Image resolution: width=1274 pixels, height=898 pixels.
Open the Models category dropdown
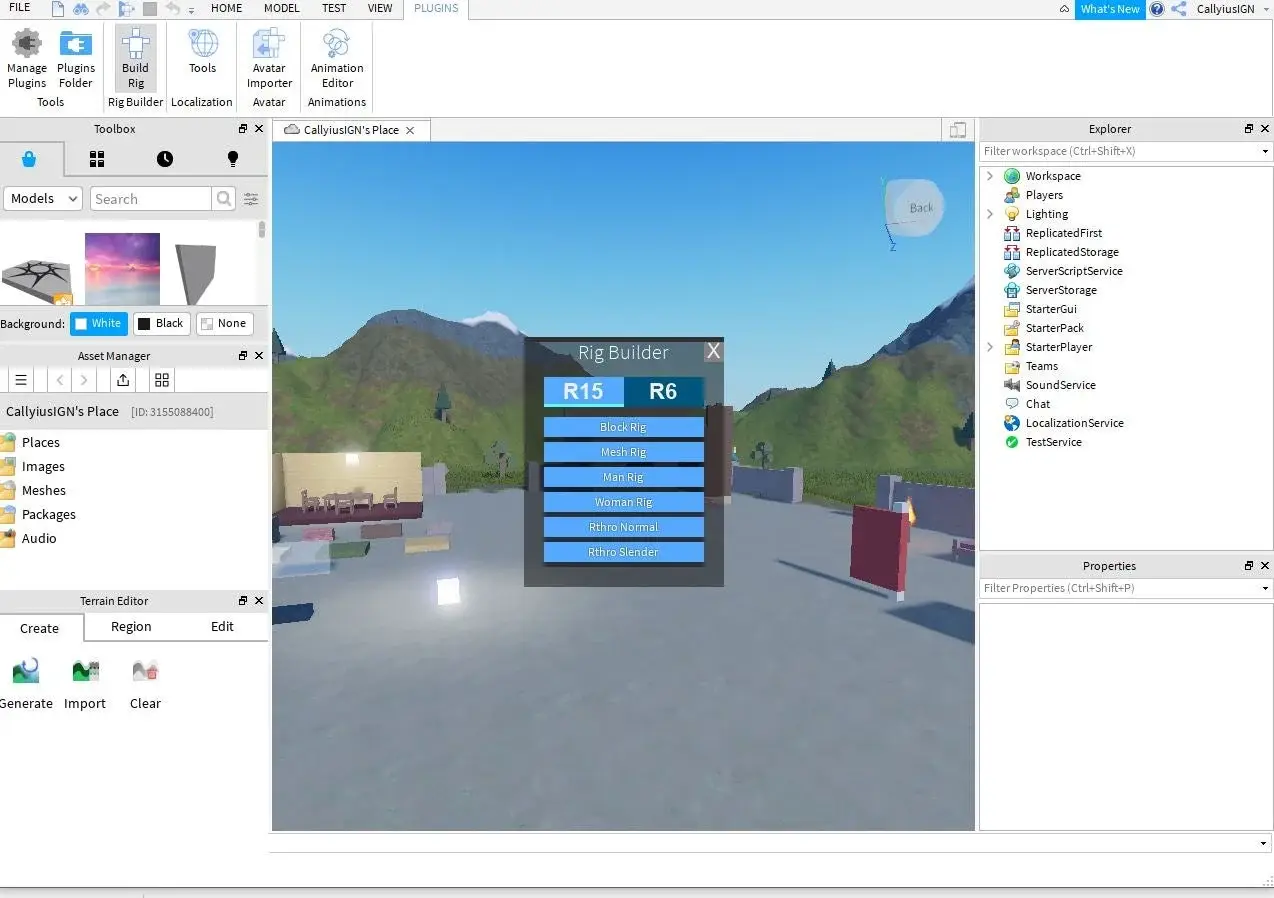43,198
